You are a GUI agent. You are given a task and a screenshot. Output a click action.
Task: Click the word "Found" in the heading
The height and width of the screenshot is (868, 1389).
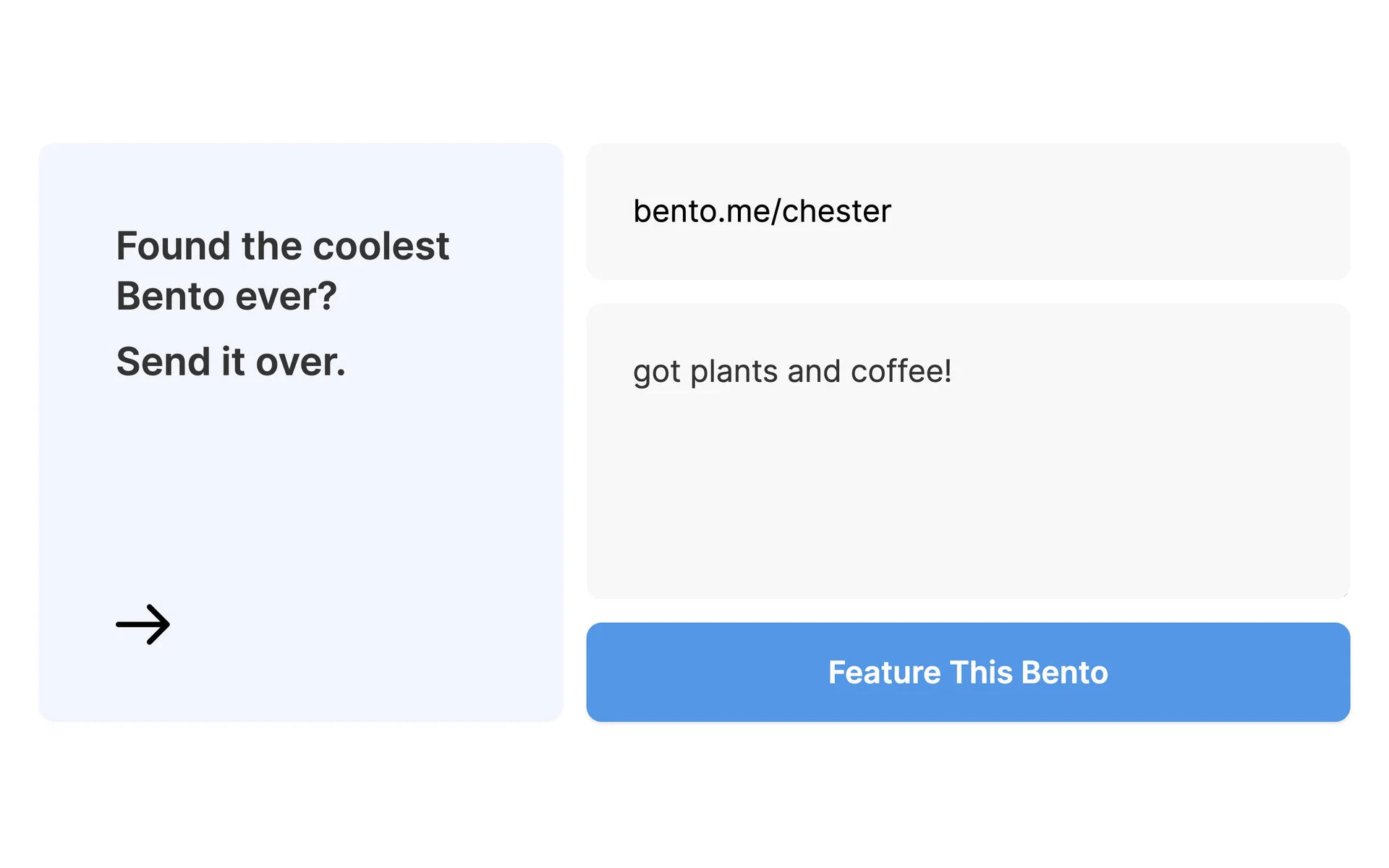pyautogui.click(x=174, y=247)
